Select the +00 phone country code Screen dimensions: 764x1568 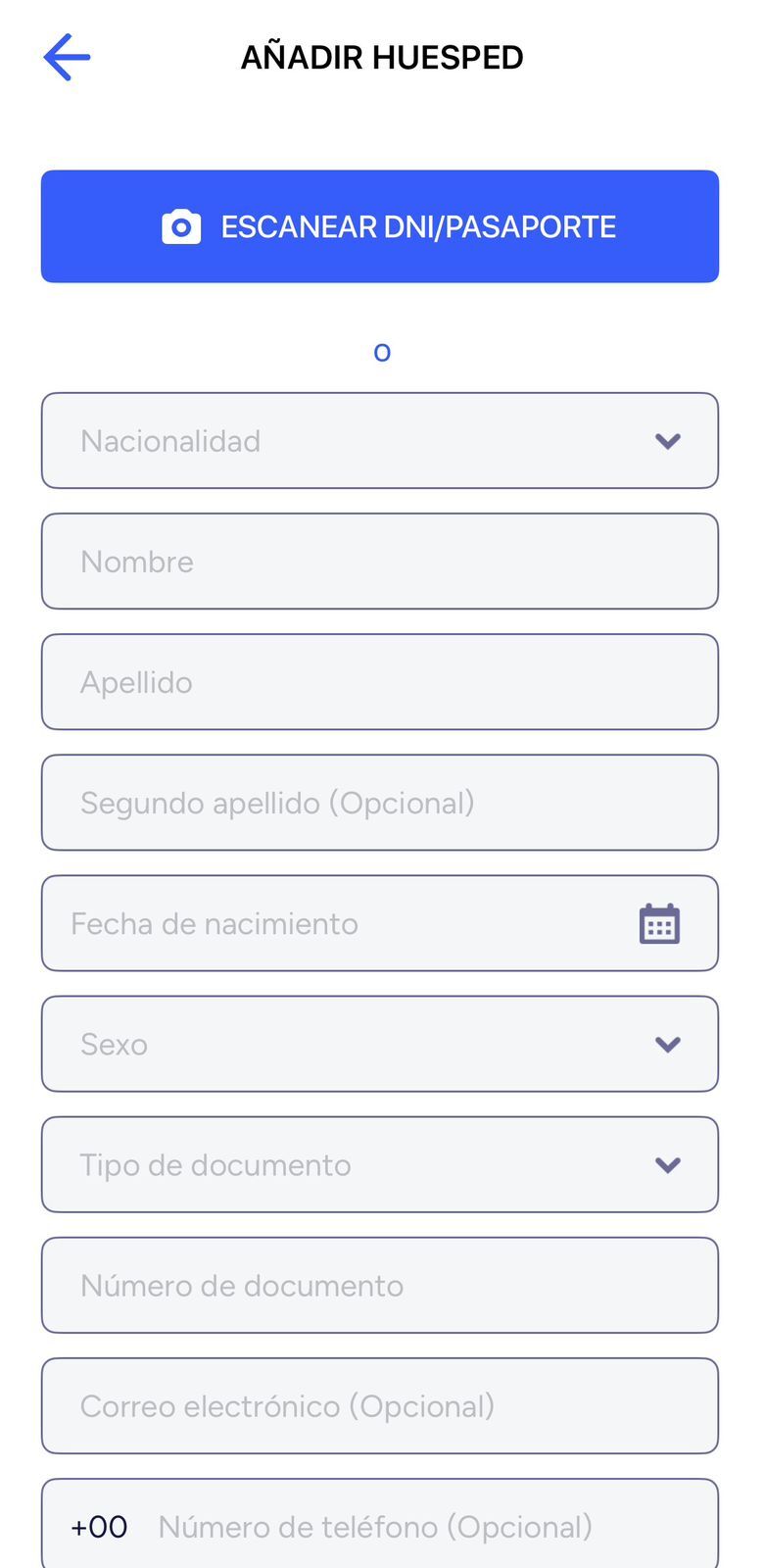click(99, 1527)
